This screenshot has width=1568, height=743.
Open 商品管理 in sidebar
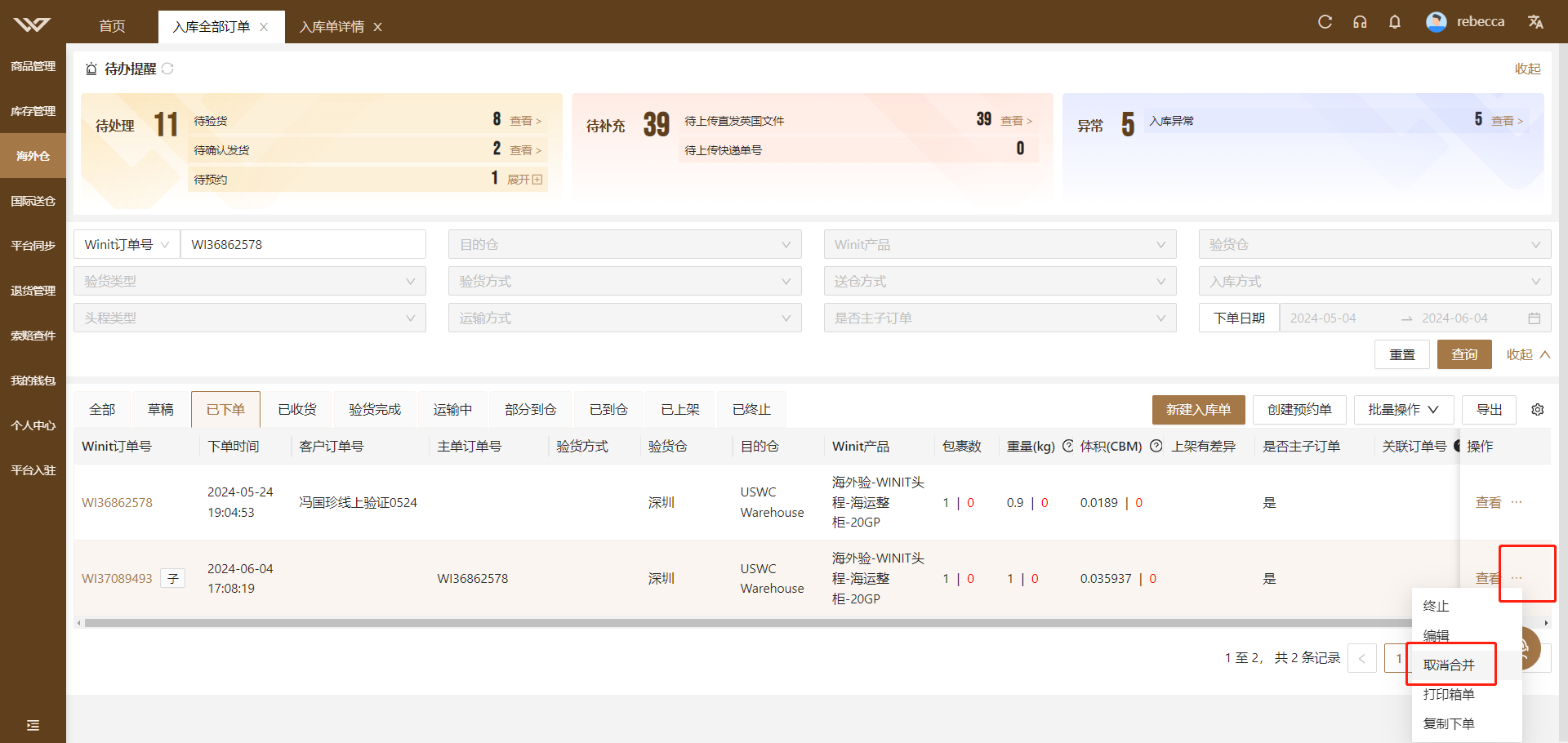tap(33, 66)
